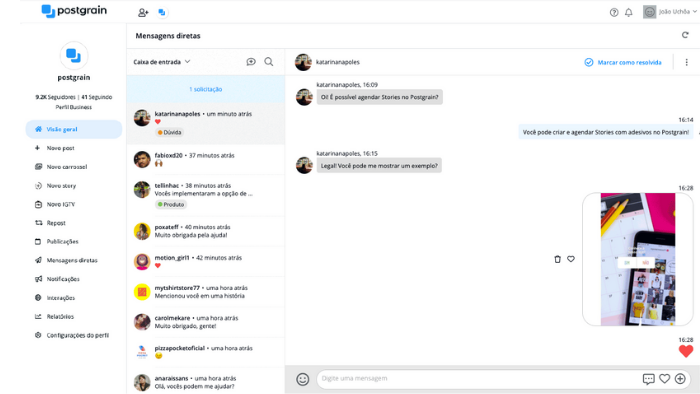Delete the sent image with trash icon
700x394 pixels.
557,259
